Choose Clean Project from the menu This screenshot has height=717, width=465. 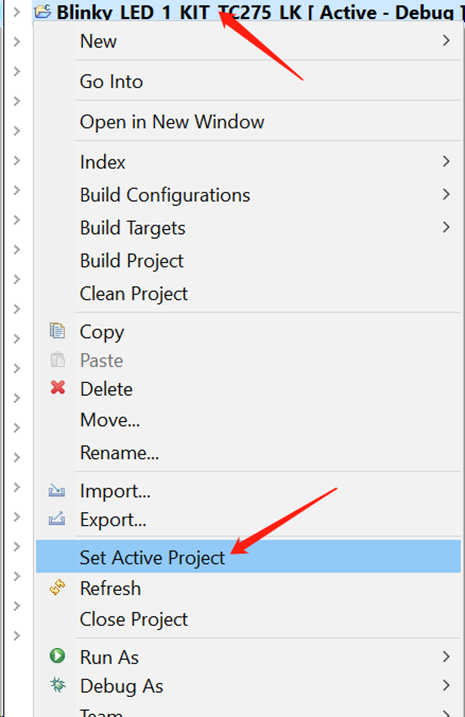click(134, 294)
